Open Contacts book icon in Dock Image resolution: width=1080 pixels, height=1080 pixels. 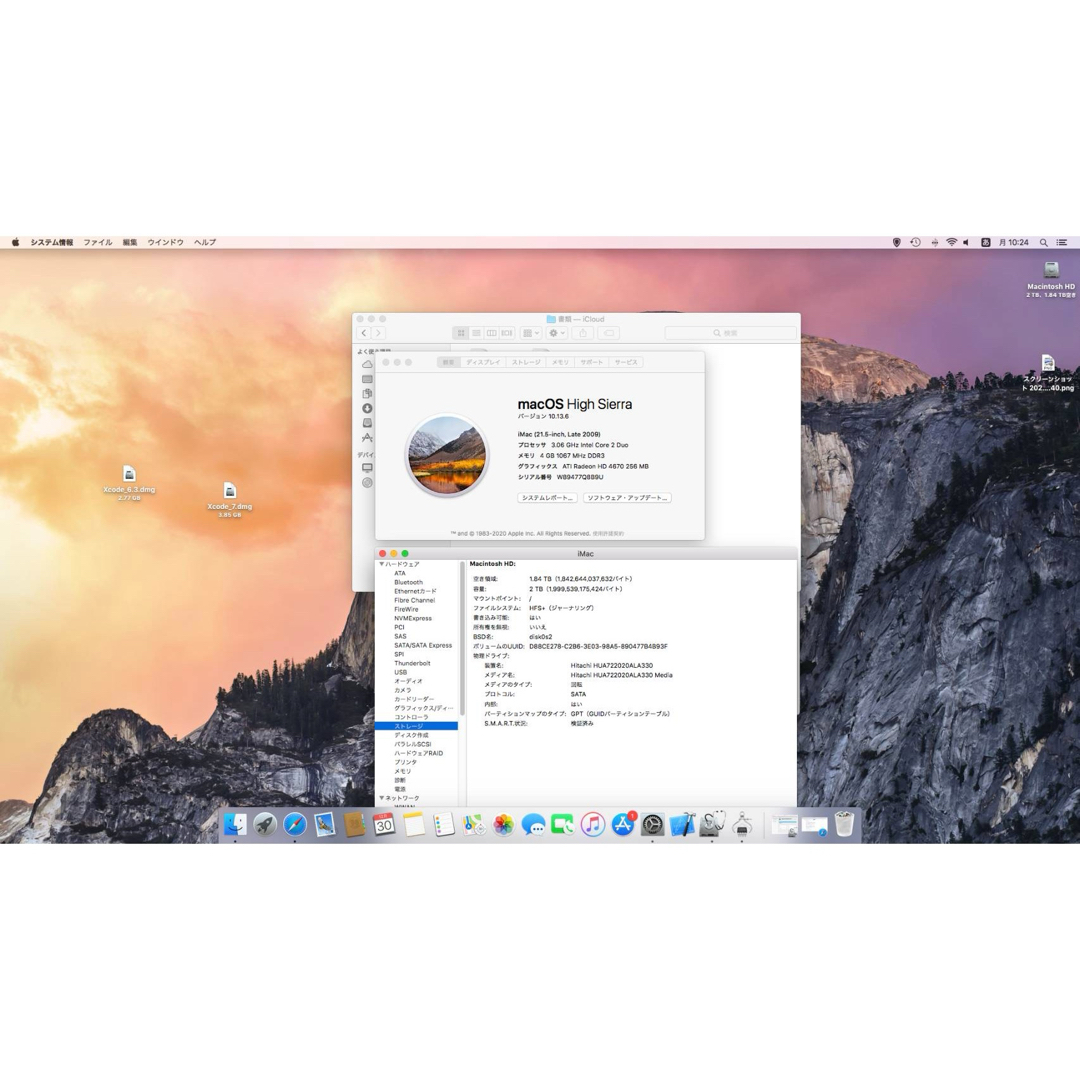354,824
